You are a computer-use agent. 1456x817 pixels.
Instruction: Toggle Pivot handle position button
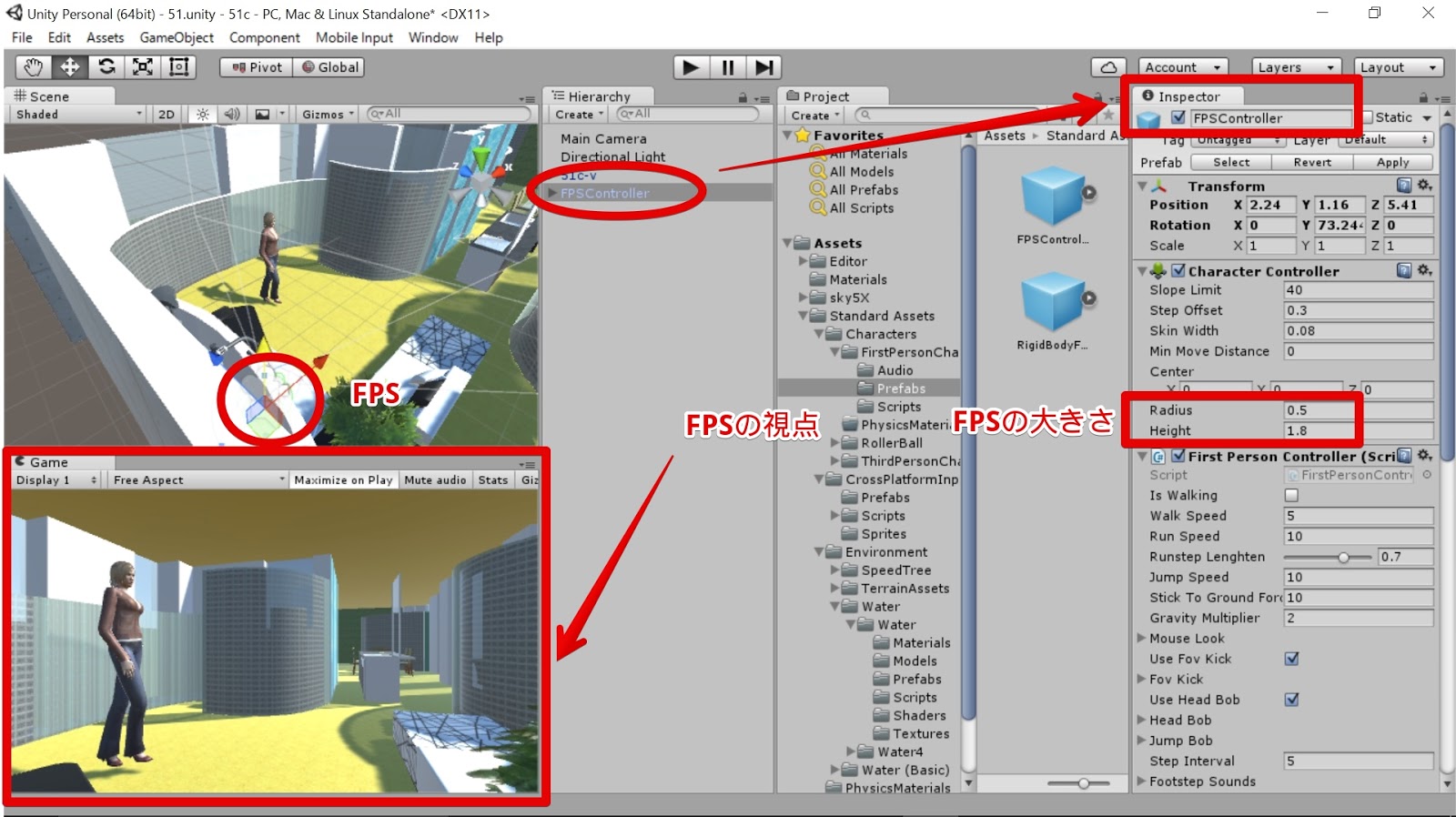click(257, 67)
